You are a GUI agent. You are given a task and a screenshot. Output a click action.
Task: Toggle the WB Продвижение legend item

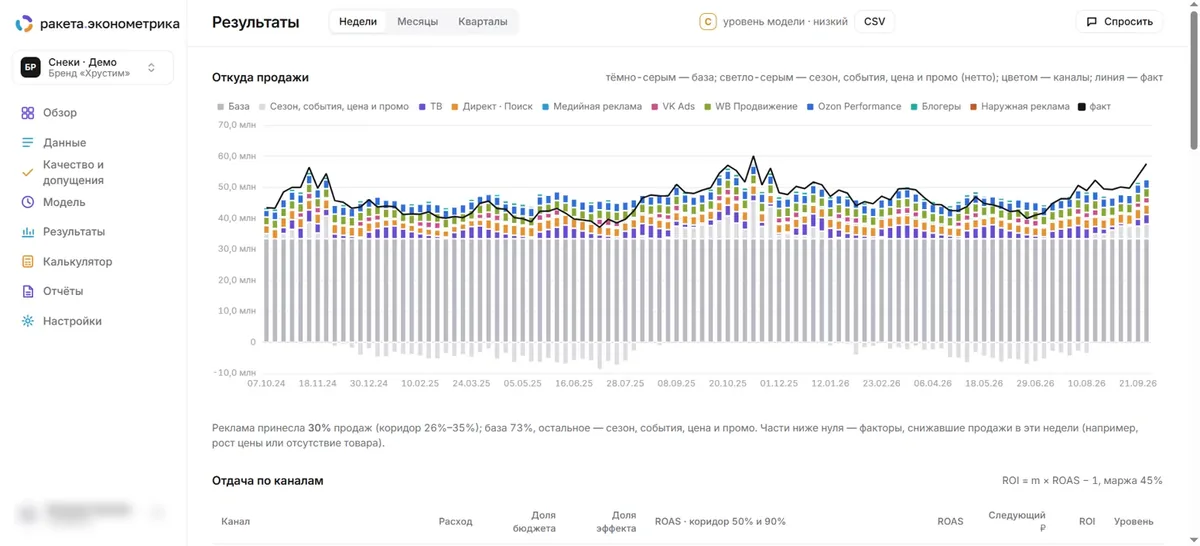coord(750,107)
